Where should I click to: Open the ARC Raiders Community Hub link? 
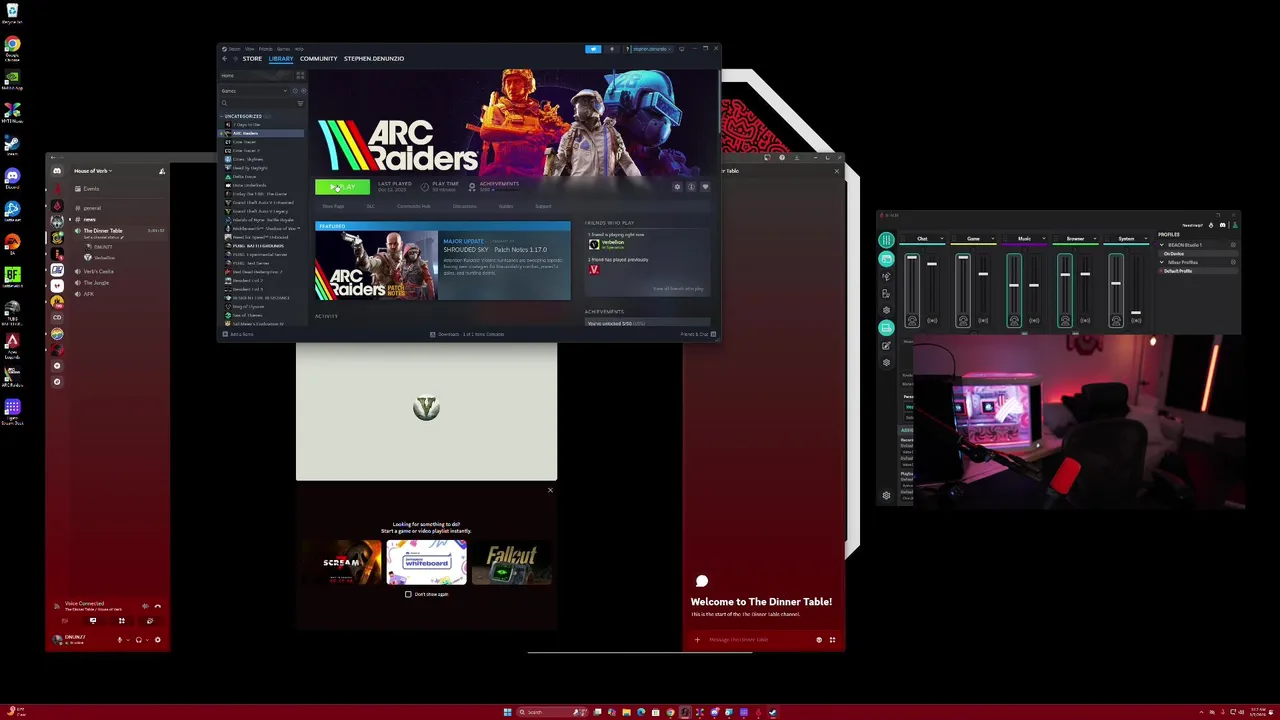coord(414,206)
